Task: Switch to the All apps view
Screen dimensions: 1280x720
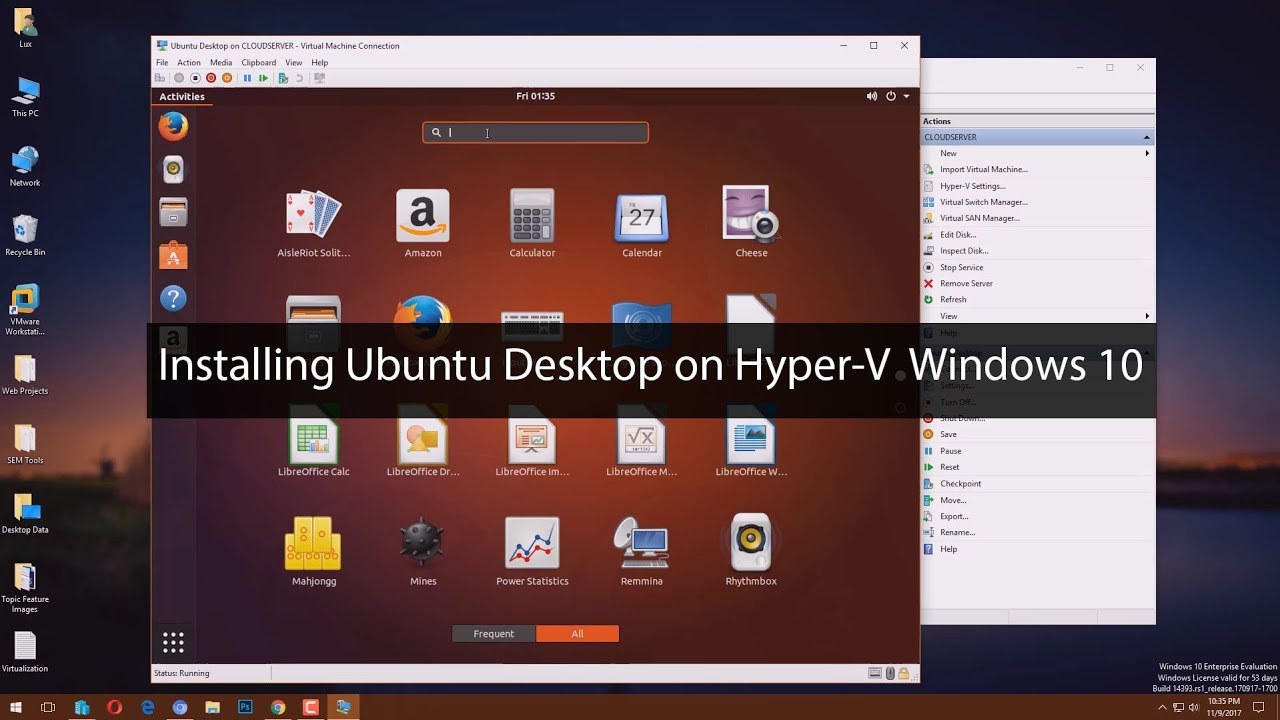Action: [x=577, y=634]
